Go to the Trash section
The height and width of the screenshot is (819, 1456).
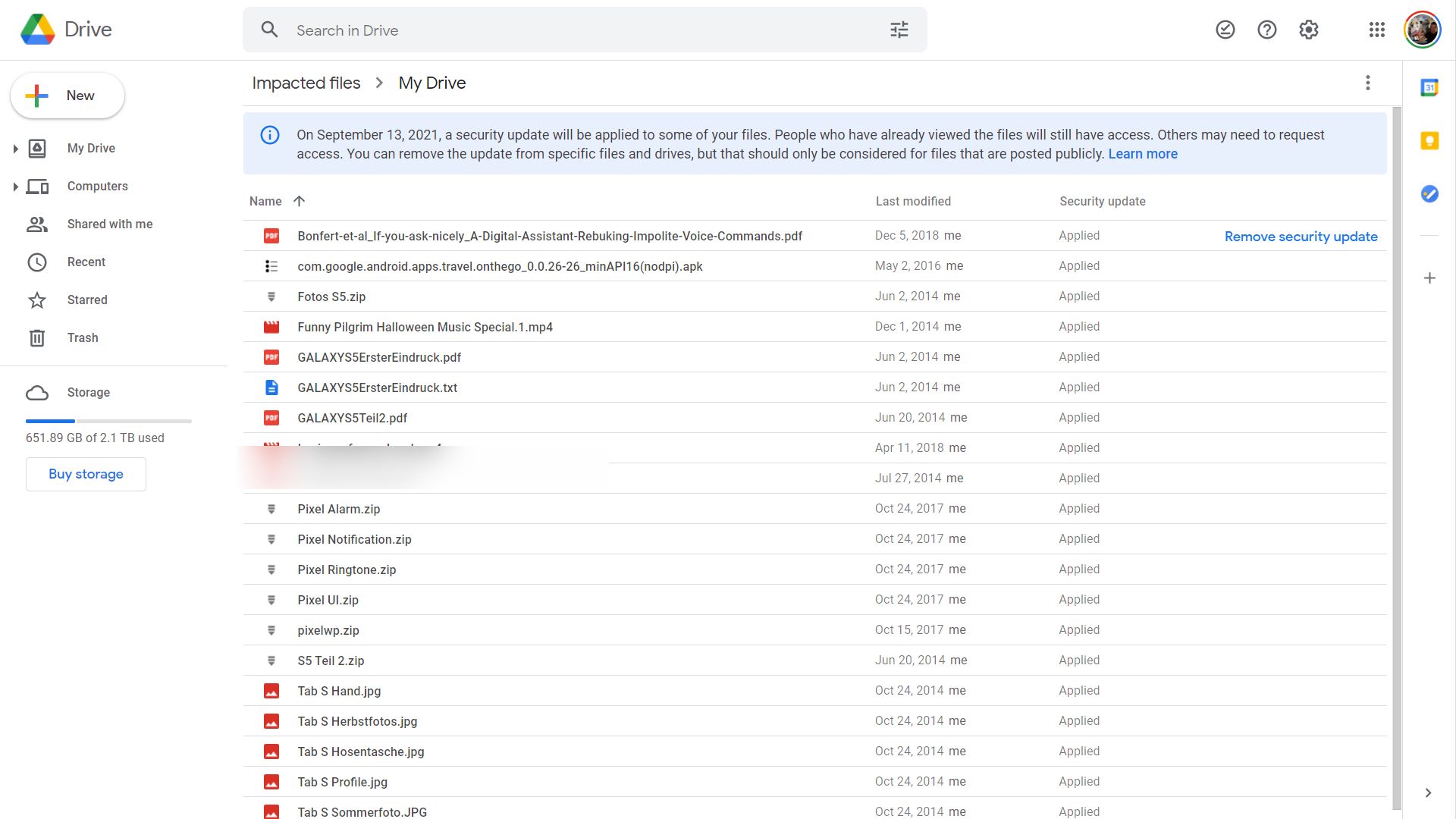point(82,337)
